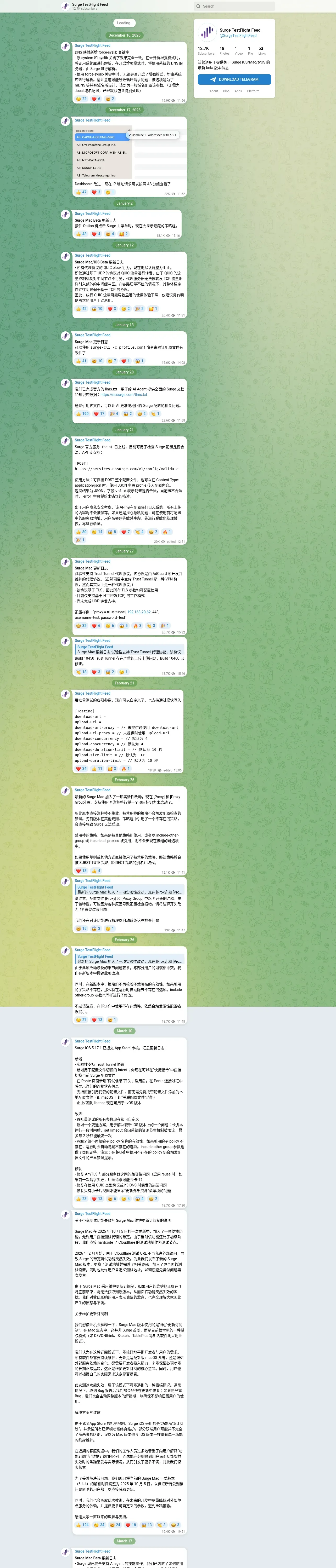
Task: Toggle thumbs-up 43 reaction on January 2 post
Action: tap(81, 234)
